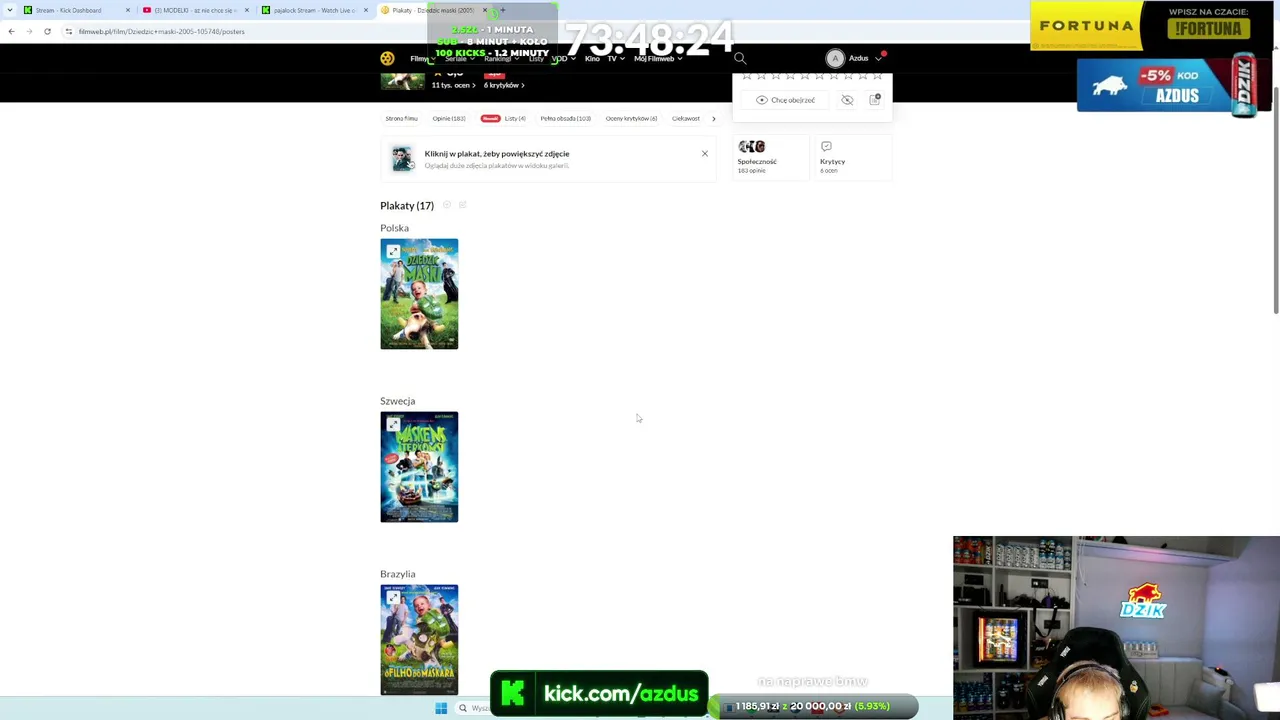Open a new browser tab

(x=502, y=10)
